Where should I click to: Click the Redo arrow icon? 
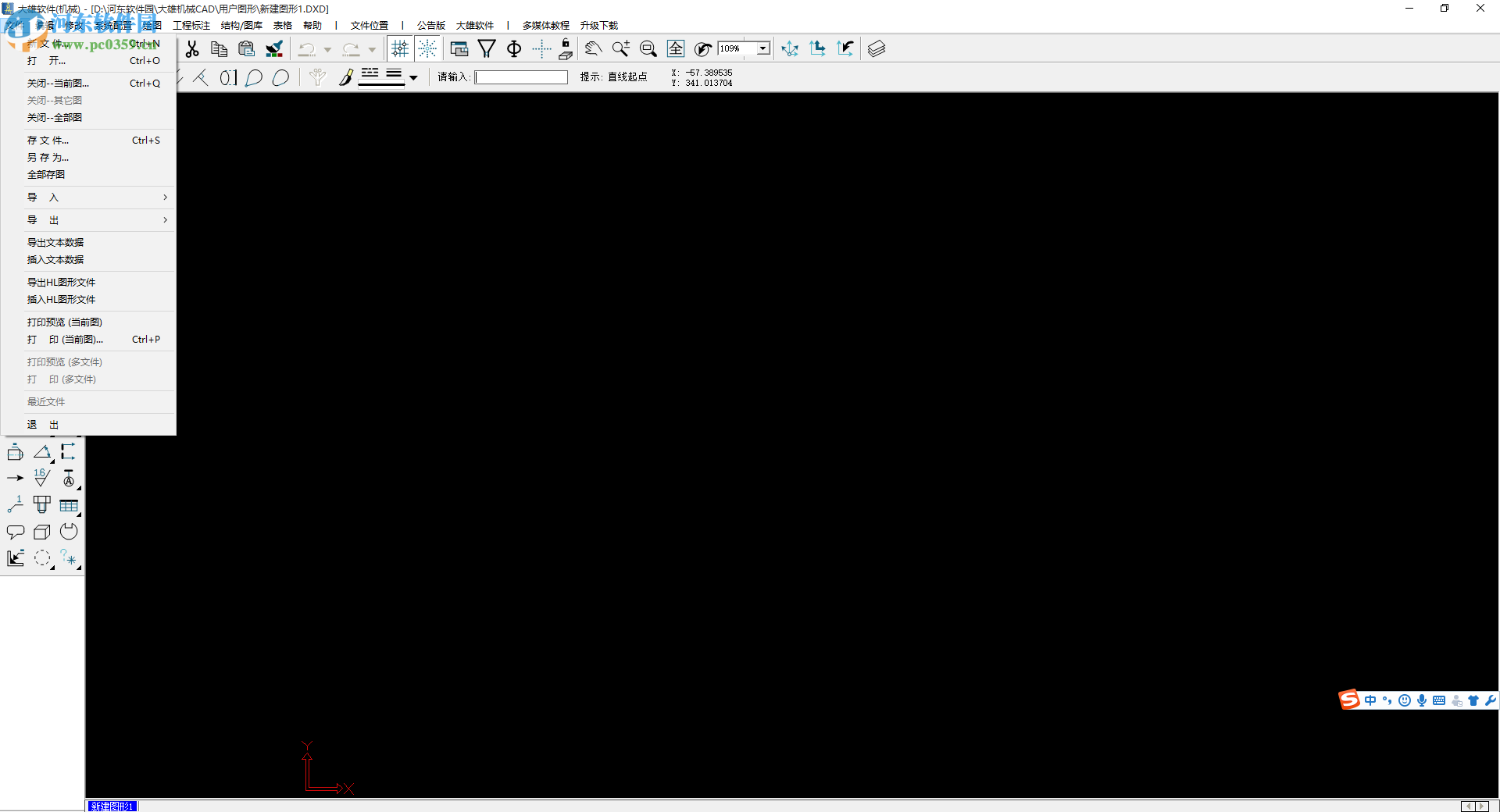[x=352, y=49]
